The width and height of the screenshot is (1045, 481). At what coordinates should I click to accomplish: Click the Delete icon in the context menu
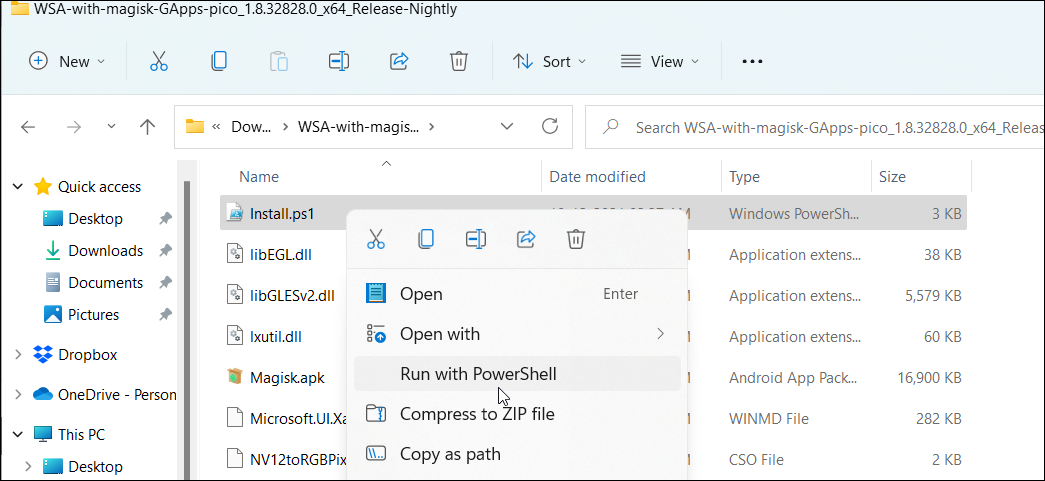tap(576, 239)
